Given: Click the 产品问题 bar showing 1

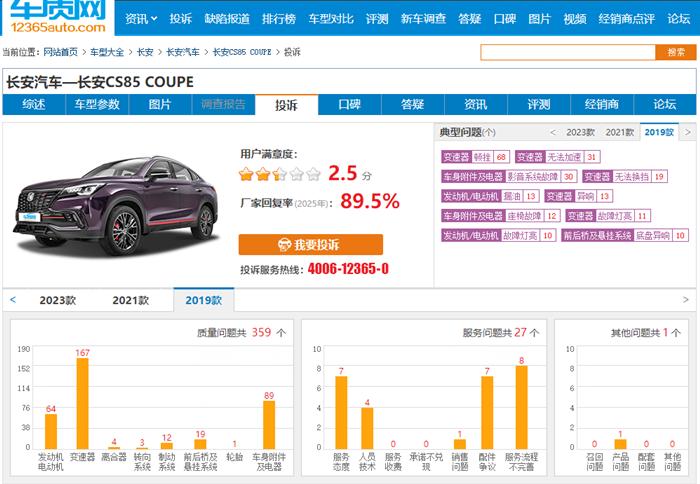Looking at the screenshot, I should (x=620, y=444).
